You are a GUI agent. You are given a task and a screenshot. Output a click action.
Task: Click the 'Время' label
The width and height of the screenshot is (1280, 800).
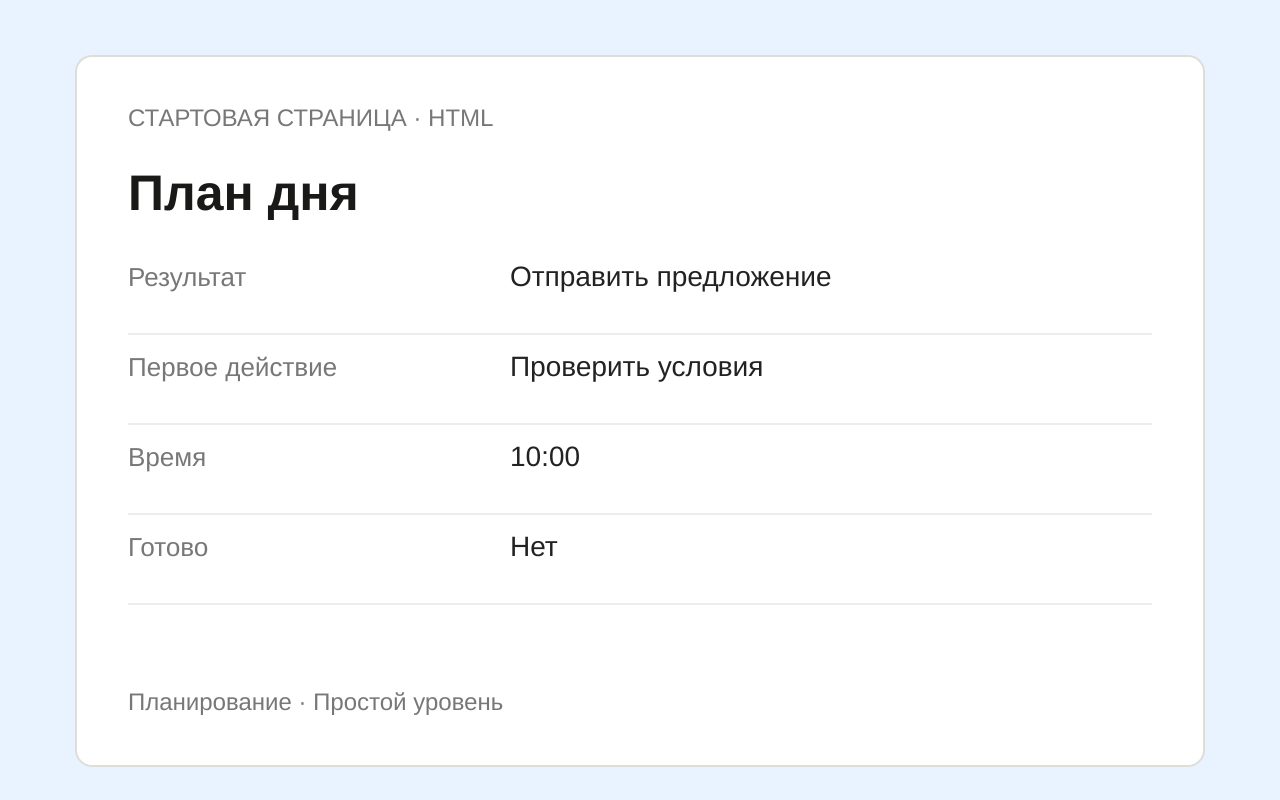(x=167, y=458)
